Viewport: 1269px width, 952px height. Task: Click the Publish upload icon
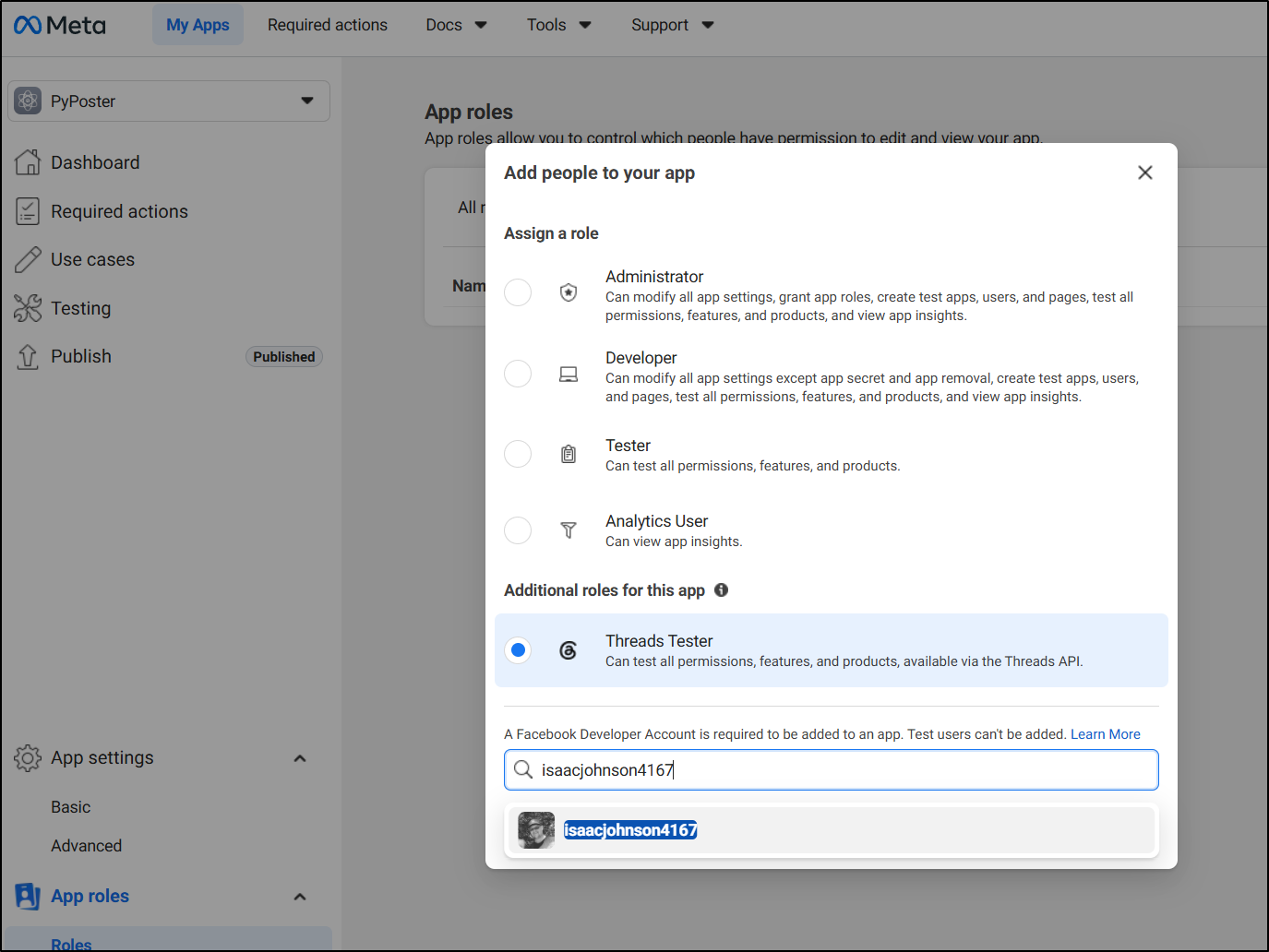28,357
